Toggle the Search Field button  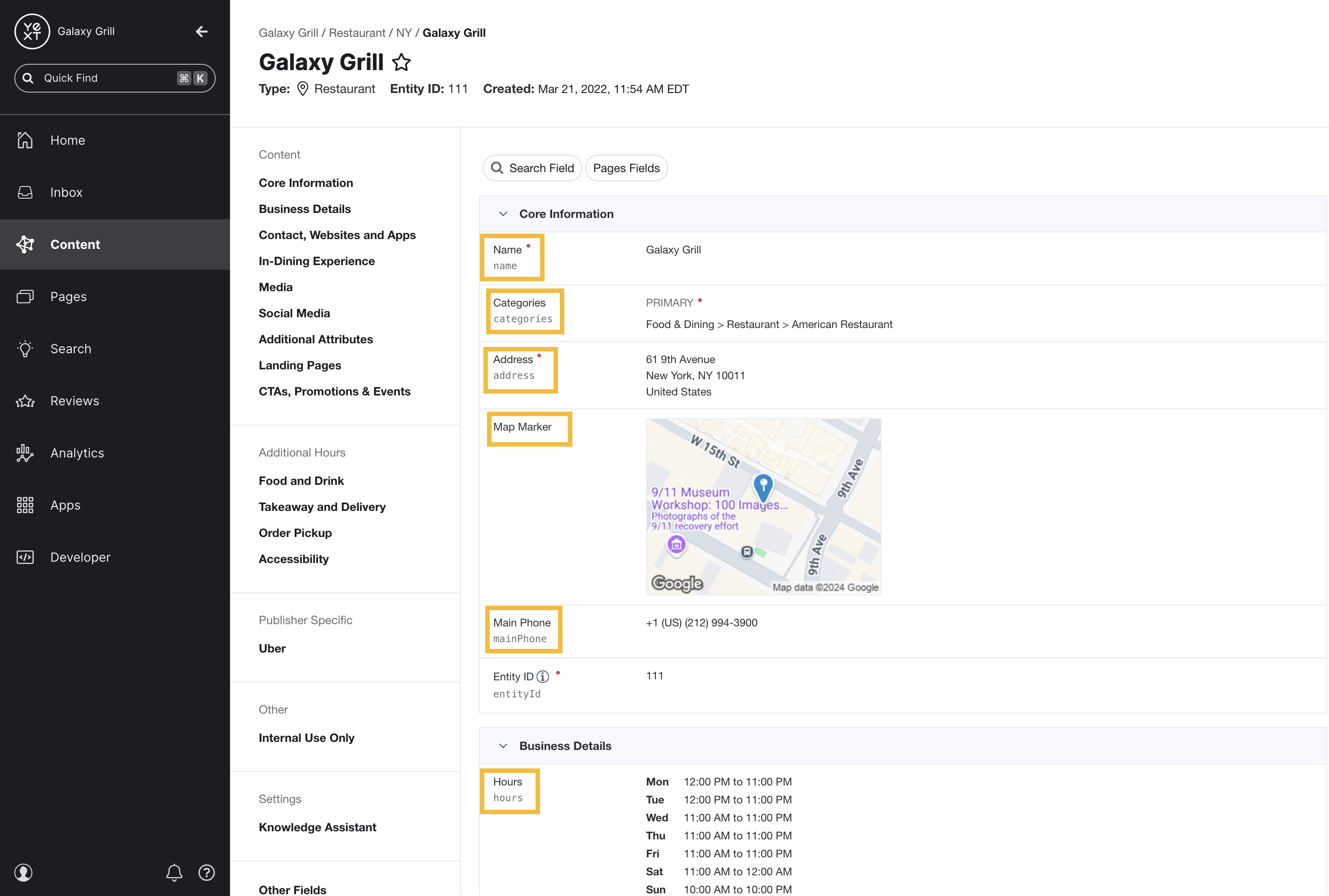(532, 167)
